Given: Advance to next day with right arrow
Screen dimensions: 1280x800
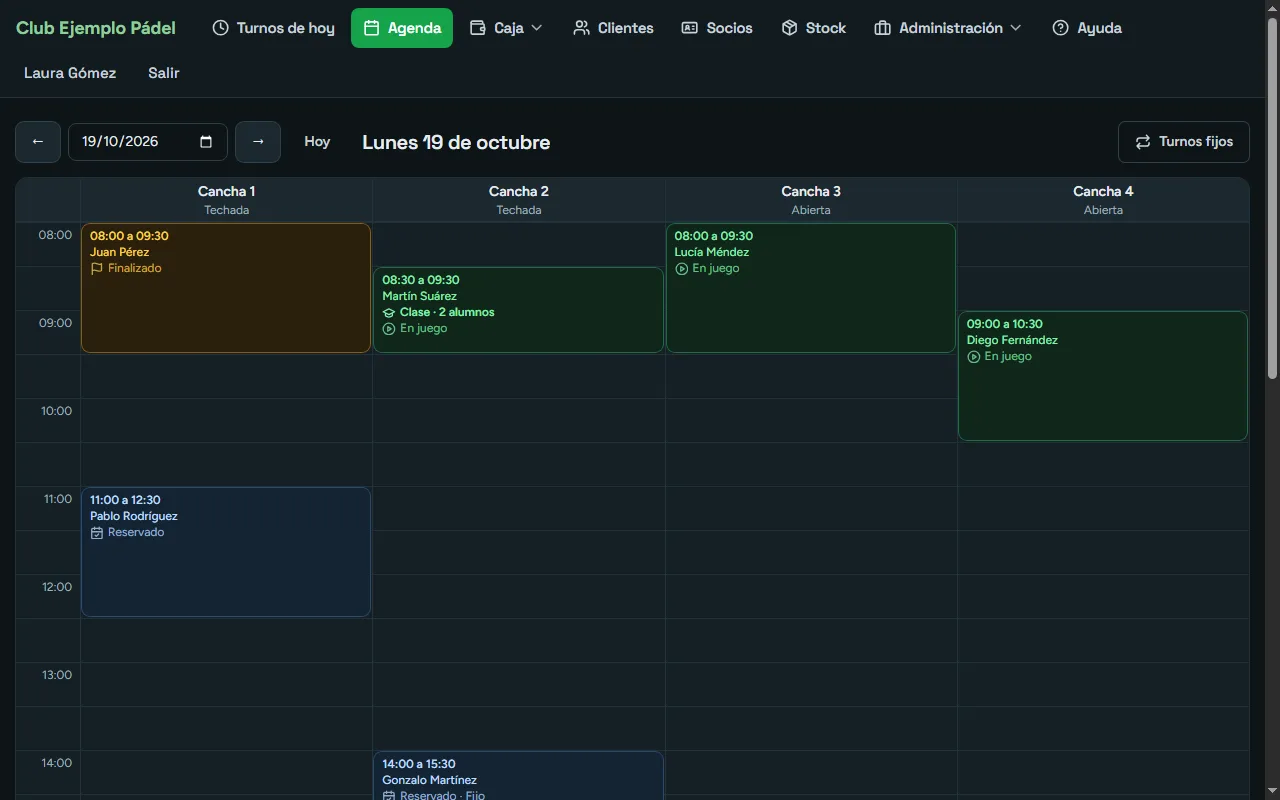Looking at the screenshot, I should [258, 142].
